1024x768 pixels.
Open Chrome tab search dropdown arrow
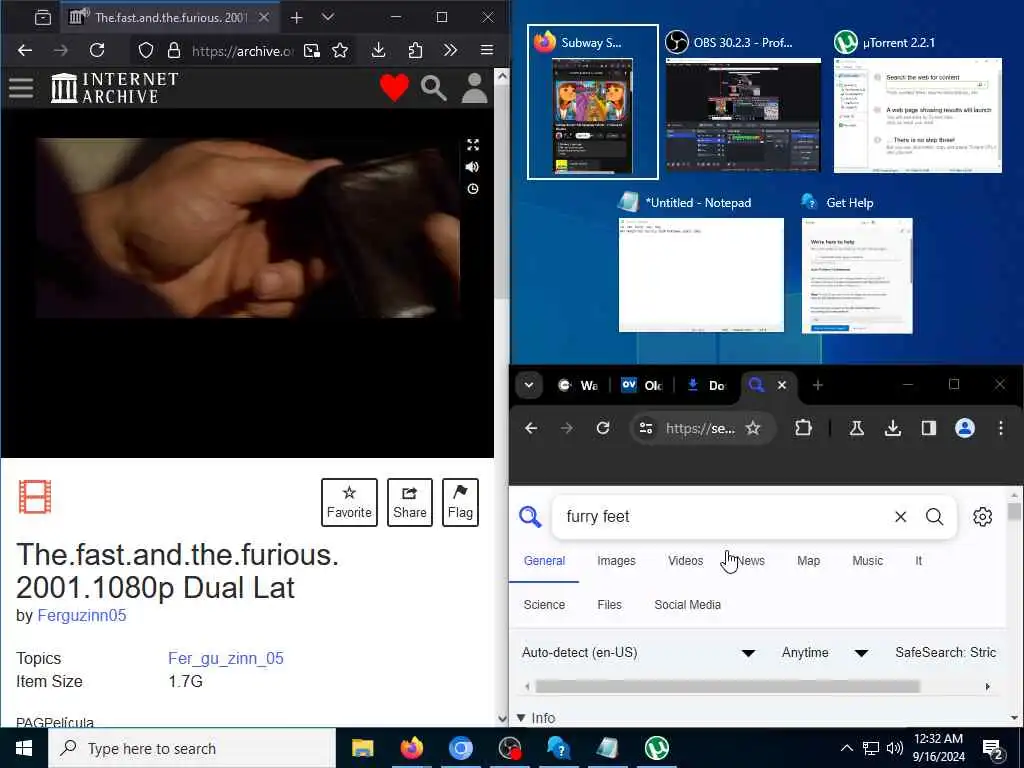pos(529,385)
